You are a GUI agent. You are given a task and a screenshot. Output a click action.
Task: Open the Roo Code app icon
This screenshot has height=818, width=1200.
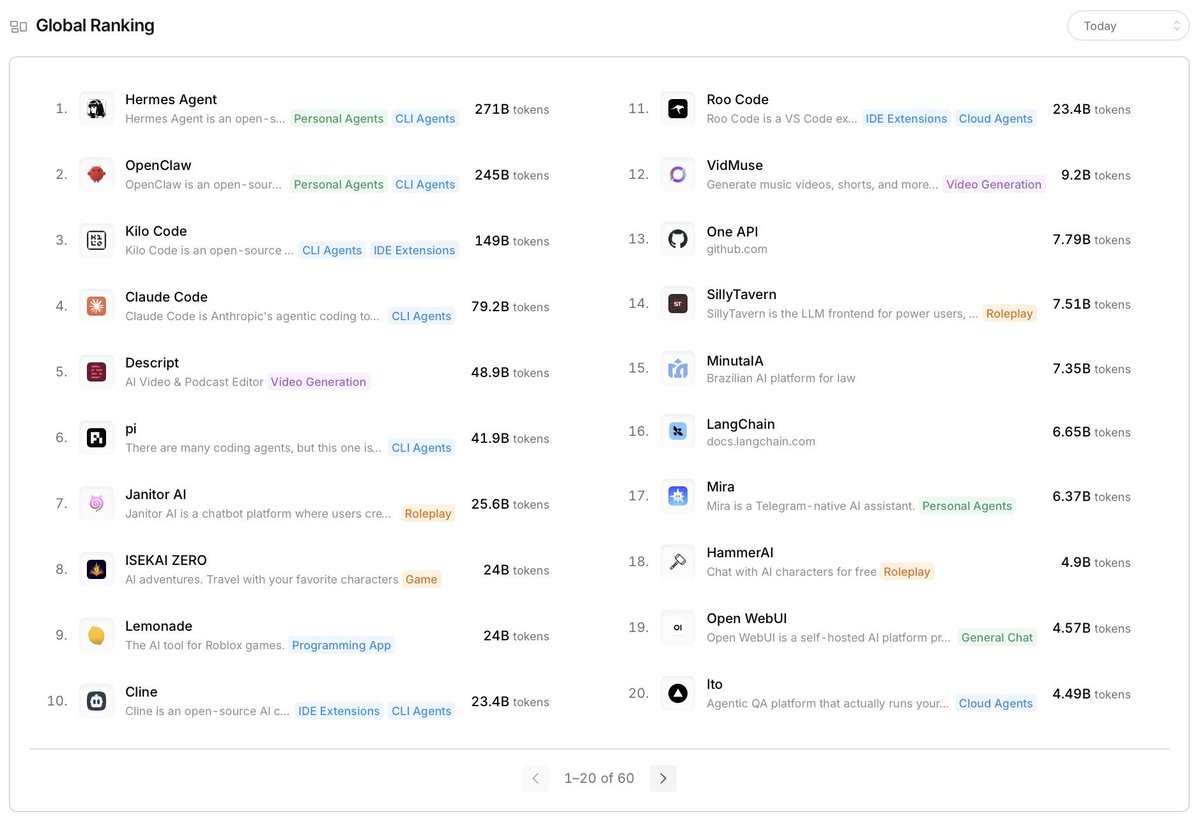click(x=678, y=109)
